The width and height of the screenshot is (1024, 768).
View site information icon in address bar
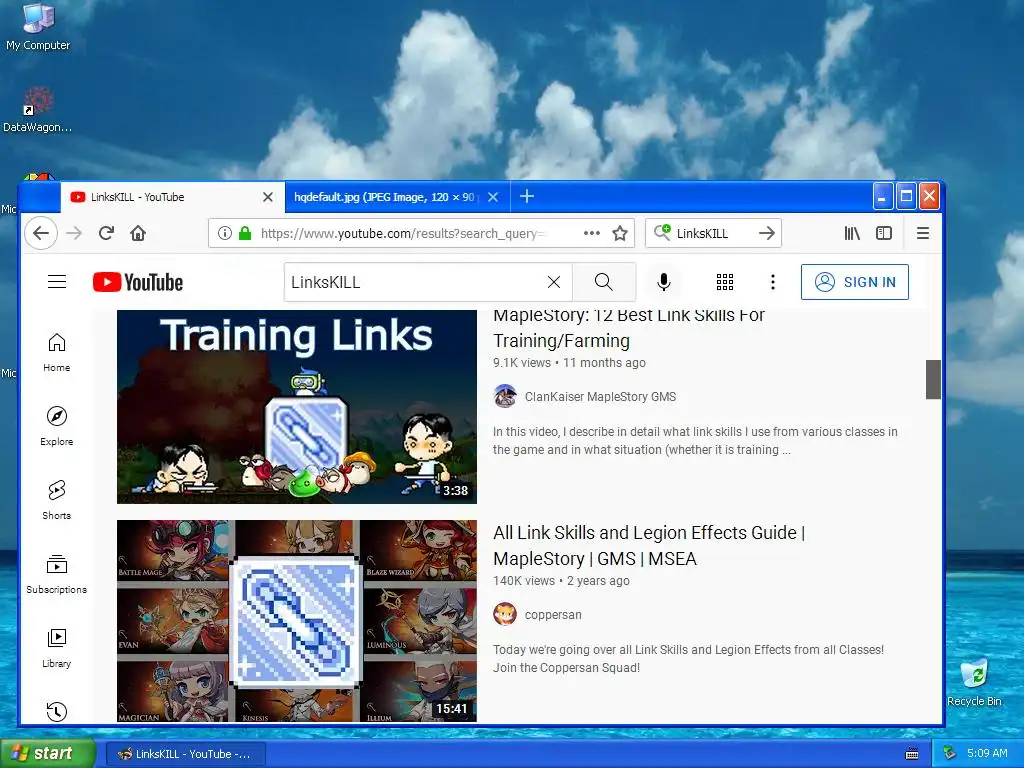225,233
